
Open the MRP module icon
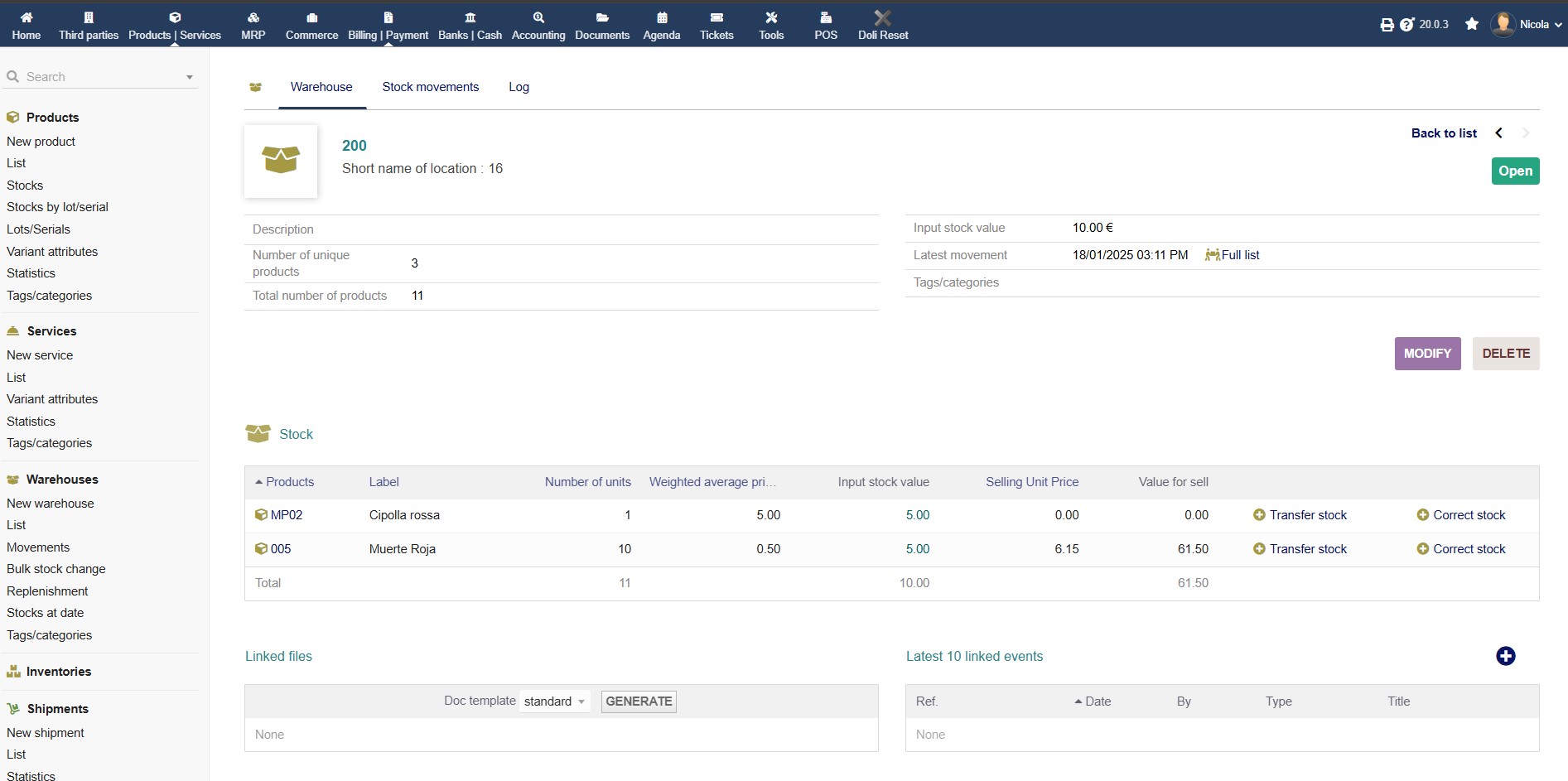253,17
